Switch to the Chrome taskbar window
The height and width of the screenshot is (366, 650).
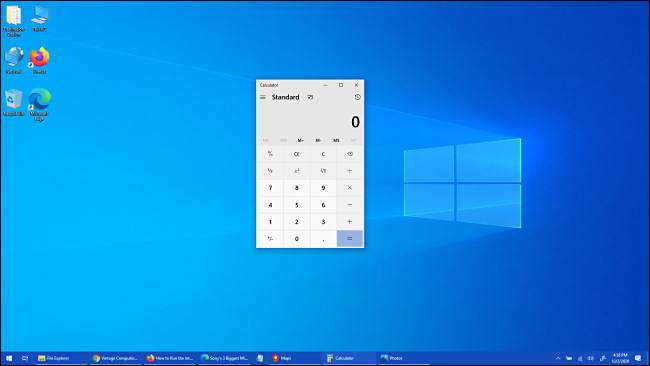pyautogui.click(x=116, y=358)
